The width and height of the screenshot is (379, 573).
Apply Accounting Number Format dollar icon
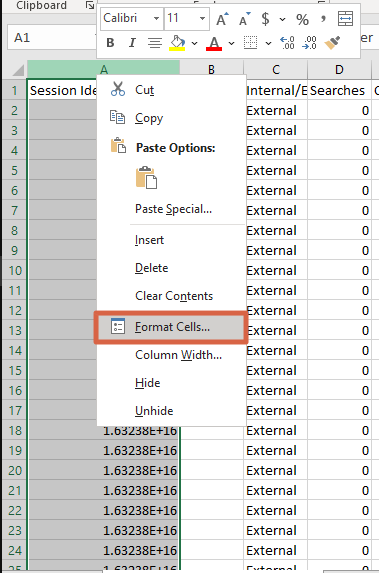click(x=266, y=19)
